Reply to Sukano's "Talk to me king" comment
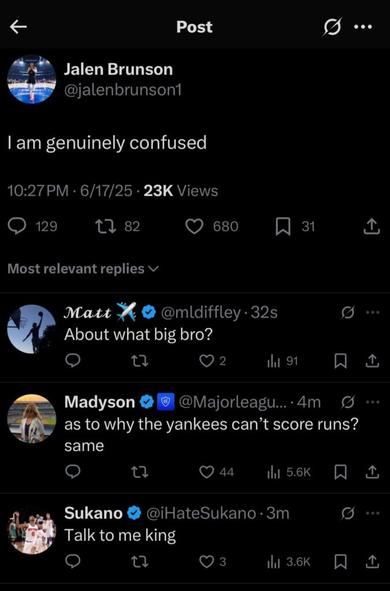The image size is (390, 591). point(72,562)
